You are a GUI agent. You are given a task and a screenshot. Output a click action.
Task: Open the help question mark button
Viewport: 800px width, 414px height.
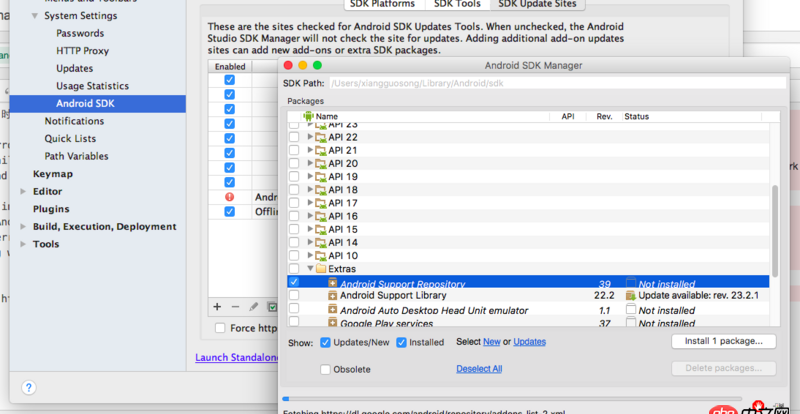tap(29, 387)
